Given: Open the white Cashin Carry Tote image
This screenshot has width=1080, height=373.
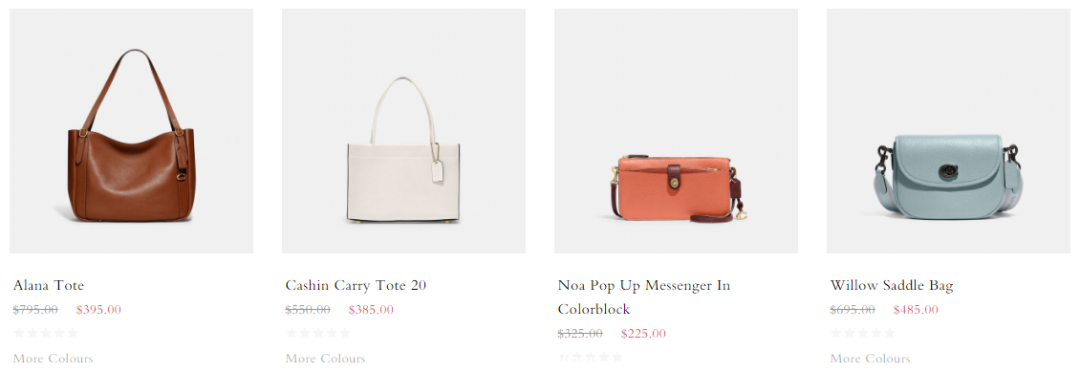Looking at the screenshot, I should pos(404,131).
